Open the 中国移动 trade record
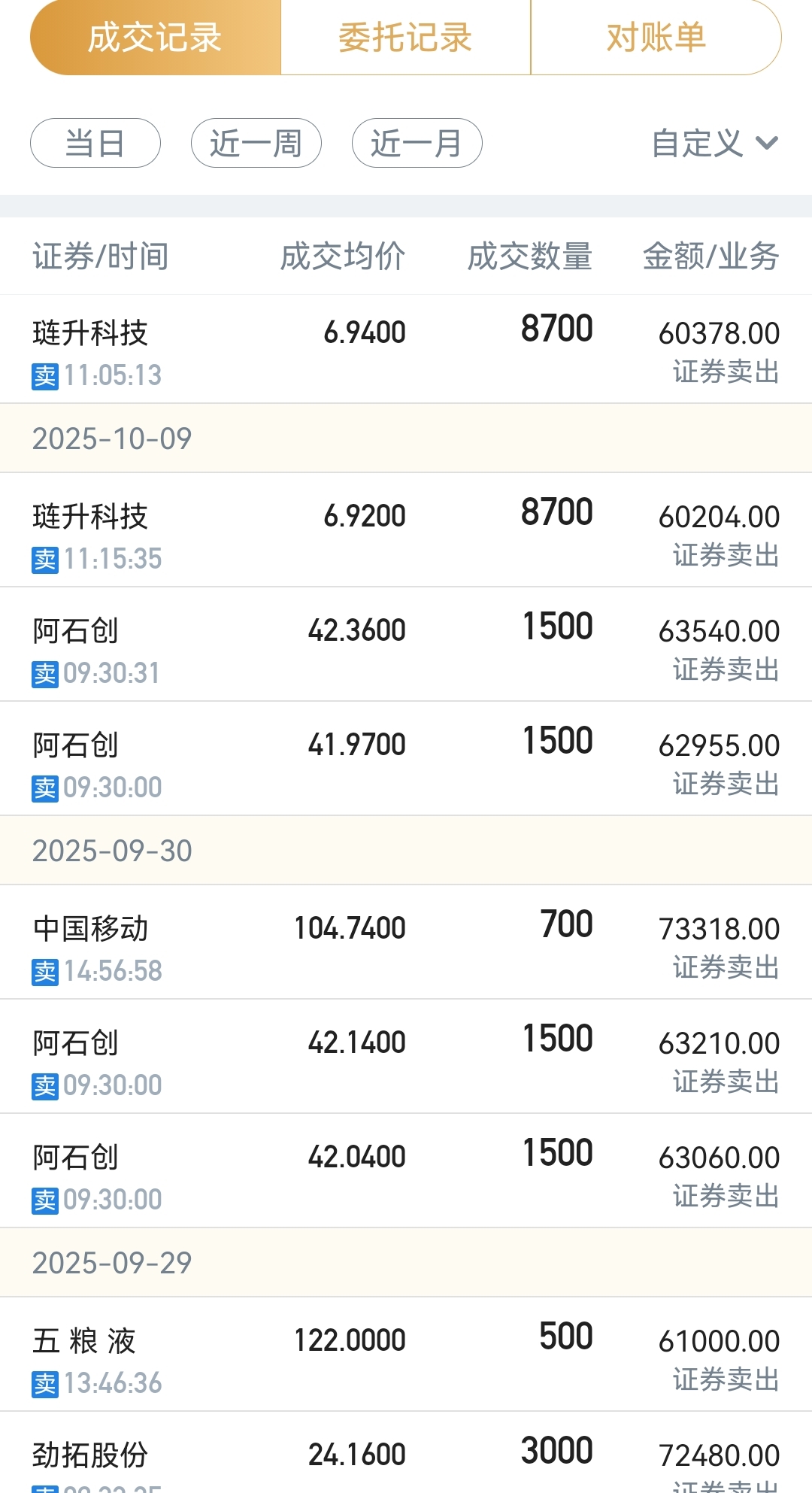The width and height of the screenshot is (812, 1493). click(x=406, y=942)
